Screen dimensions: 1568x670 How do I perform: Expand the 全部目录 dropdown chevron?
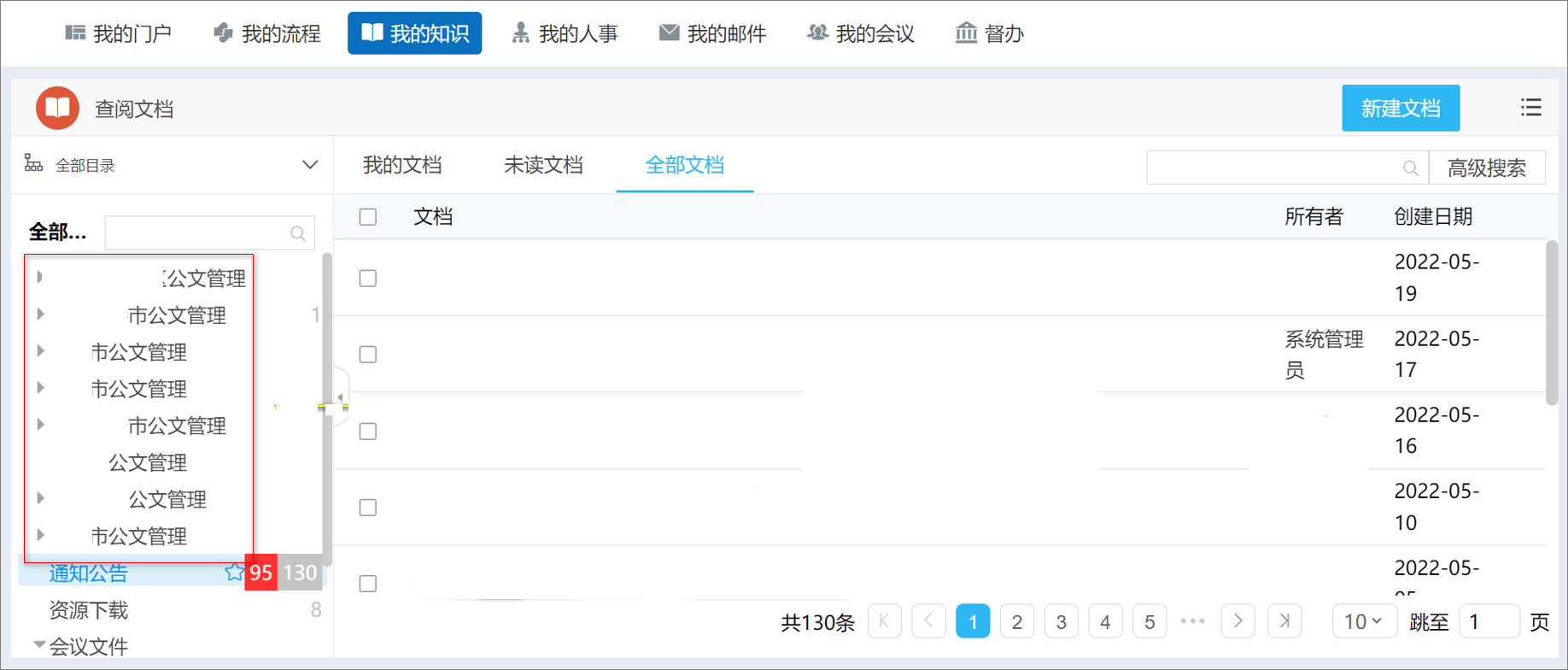coord(310,165)
